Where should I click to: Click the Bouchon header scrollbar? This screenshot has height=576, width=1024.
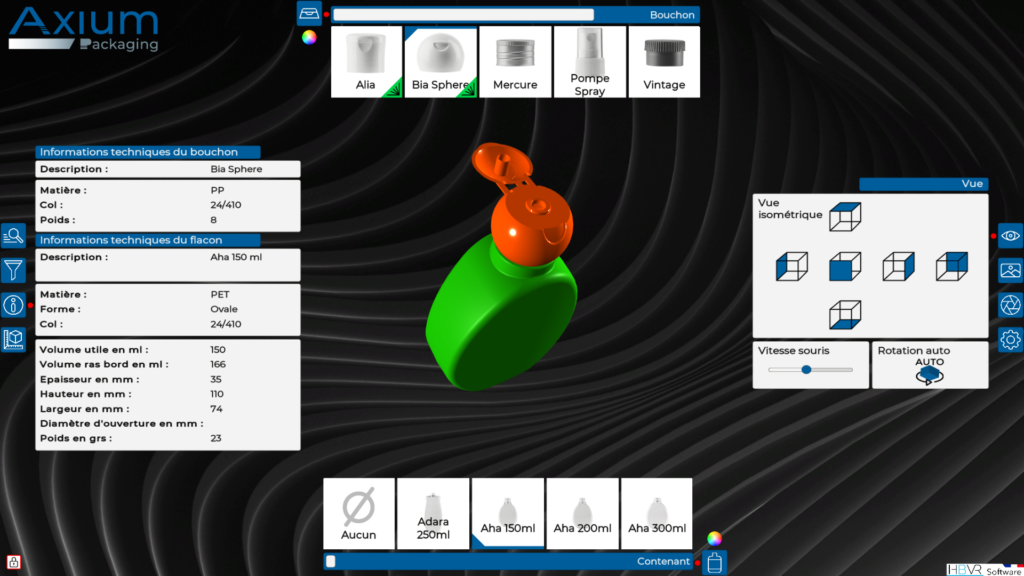pyautogui.click(x=464, y=14)
